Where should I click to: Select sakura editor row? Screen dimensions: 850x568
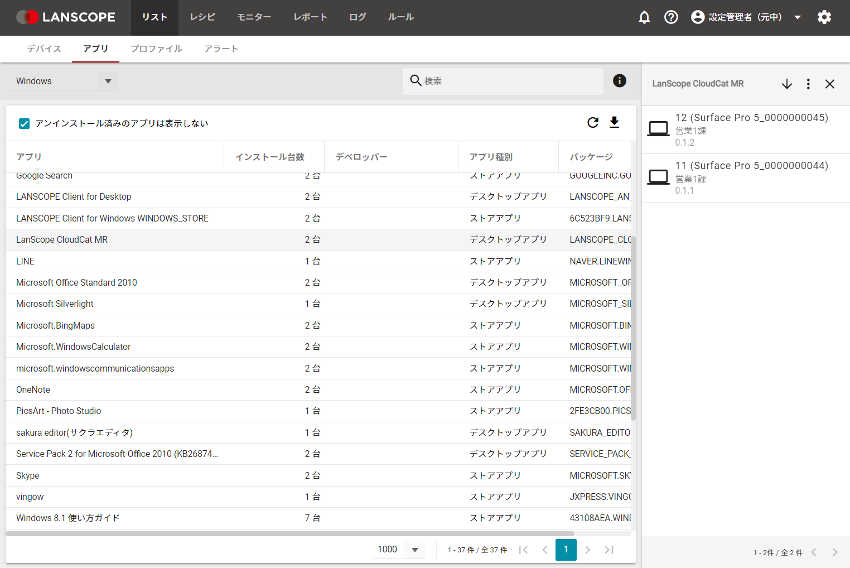318,433
